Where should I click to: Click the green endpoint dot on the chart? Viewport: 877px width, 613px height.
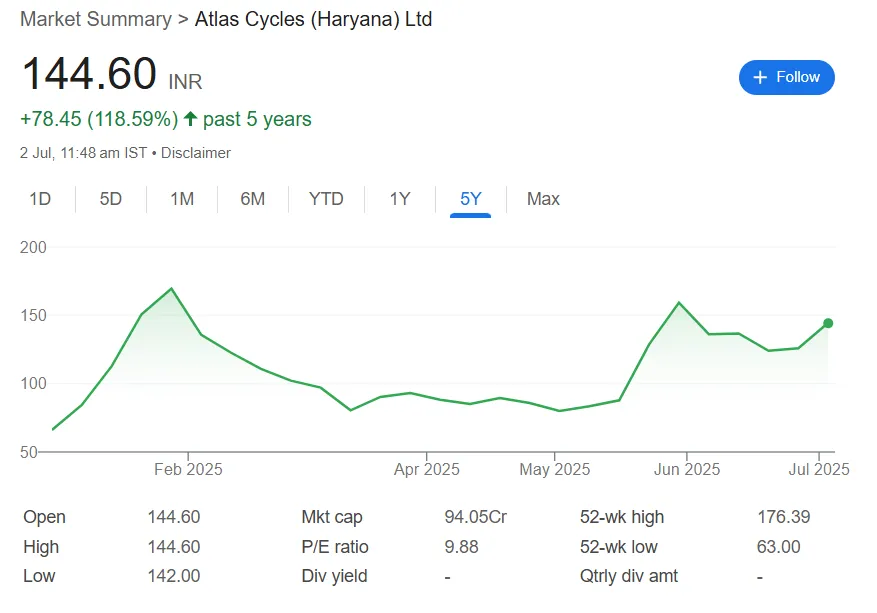pyautogui.click(x=828, y=323)
